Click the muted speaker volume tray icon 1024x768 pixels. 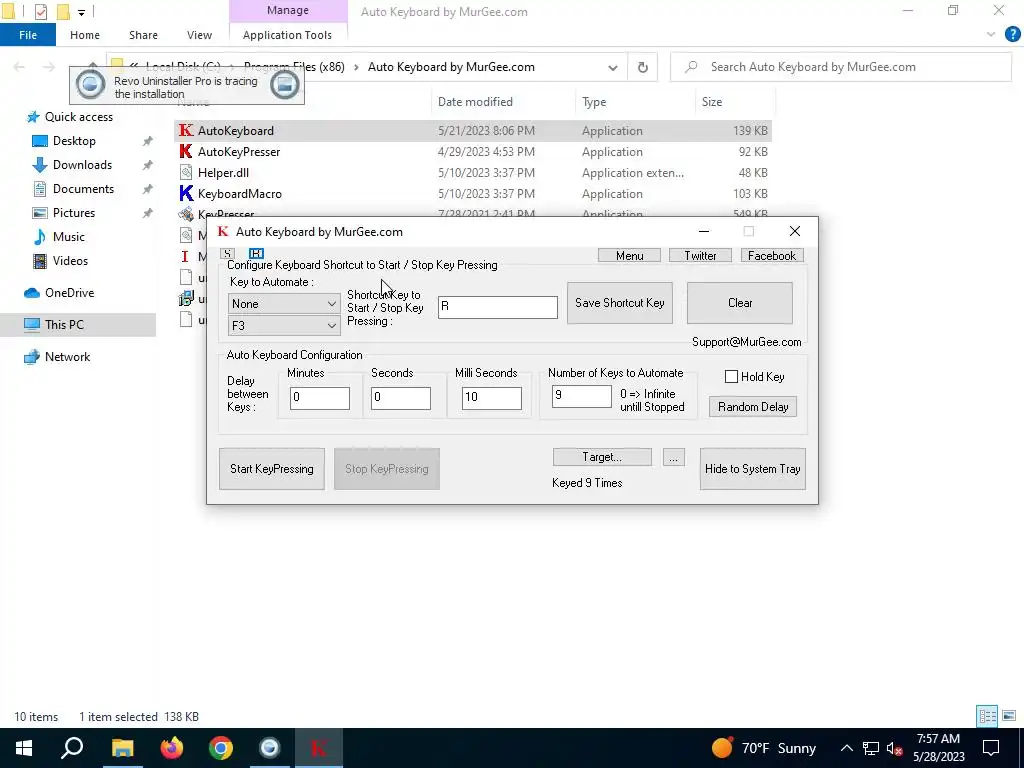[x=895, y=749]
